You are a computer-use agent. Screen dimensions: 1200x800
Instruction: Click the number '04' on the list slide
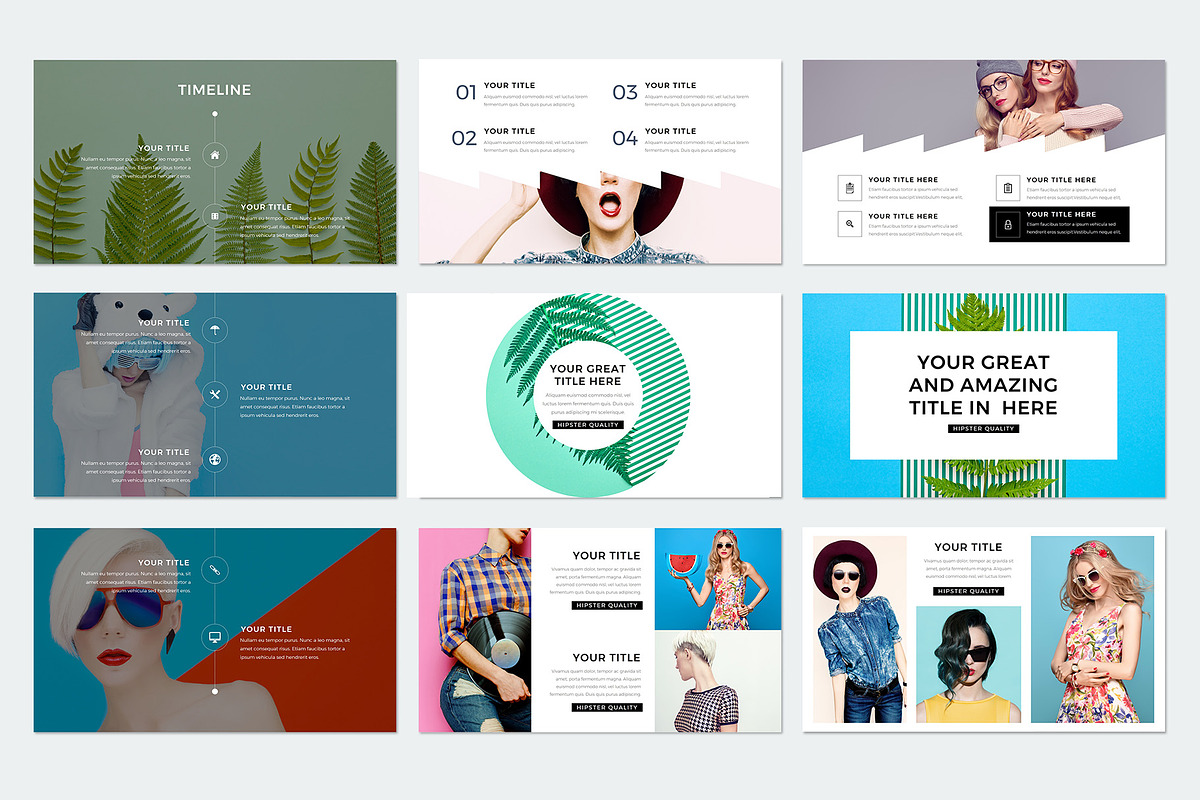[x=625, y=139]
